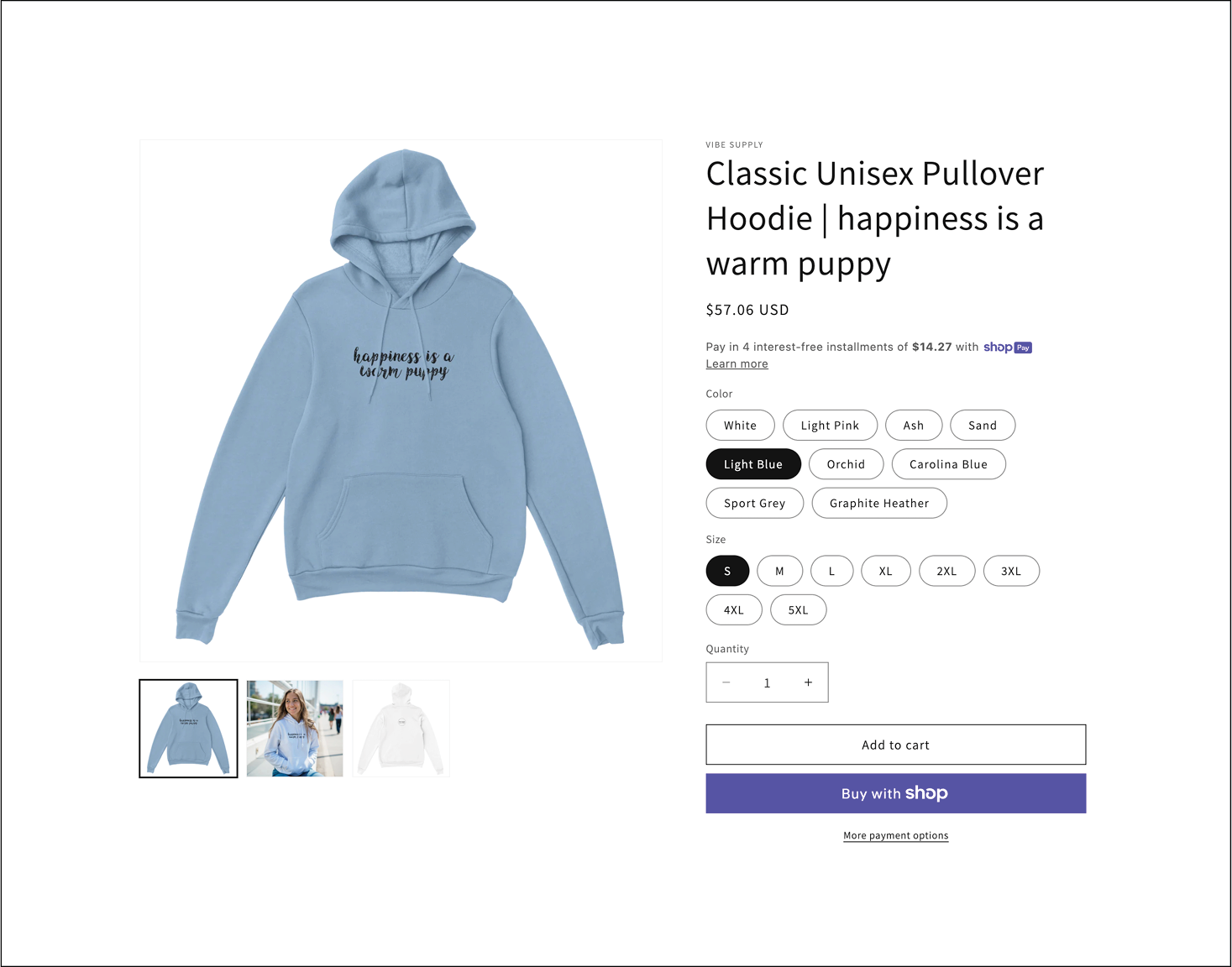Choose the Orchid color option
Screen dimensions: 1232x967
click(846, 464)
